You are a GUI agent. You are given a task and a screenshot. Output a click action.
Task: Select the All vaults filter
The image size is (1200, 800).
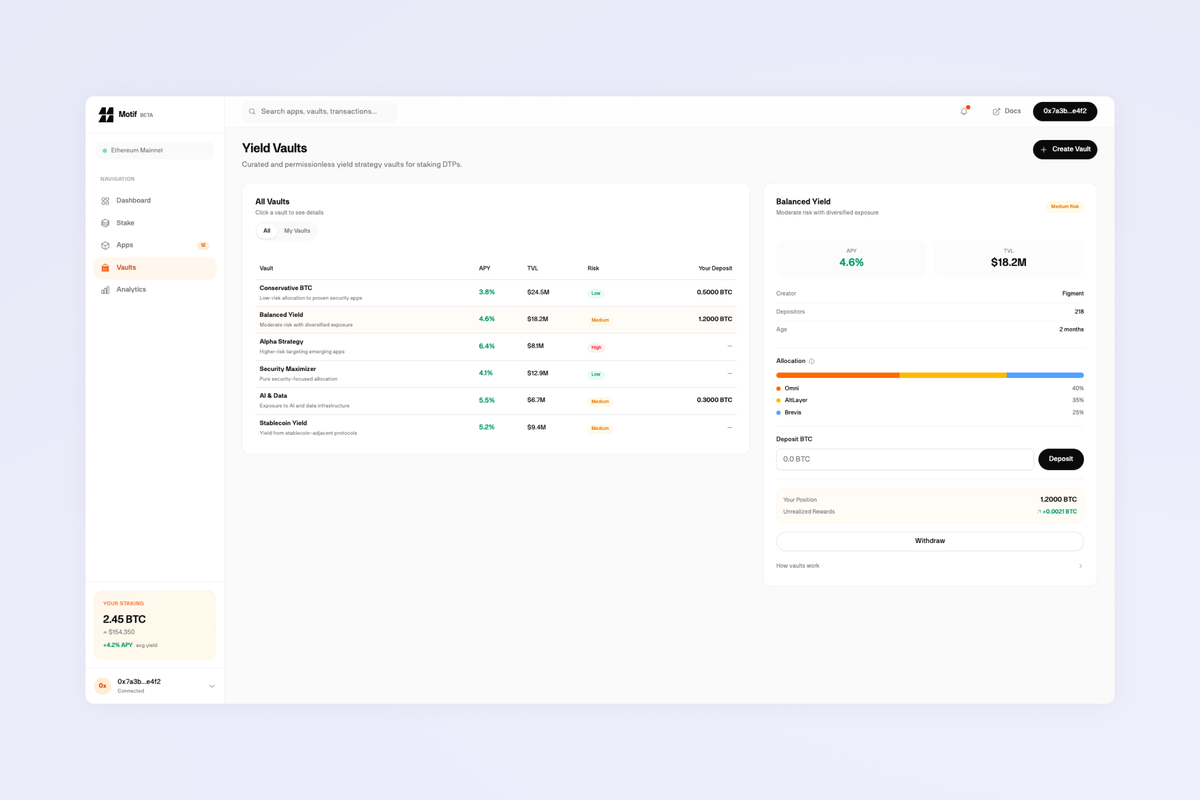point(267,230)
